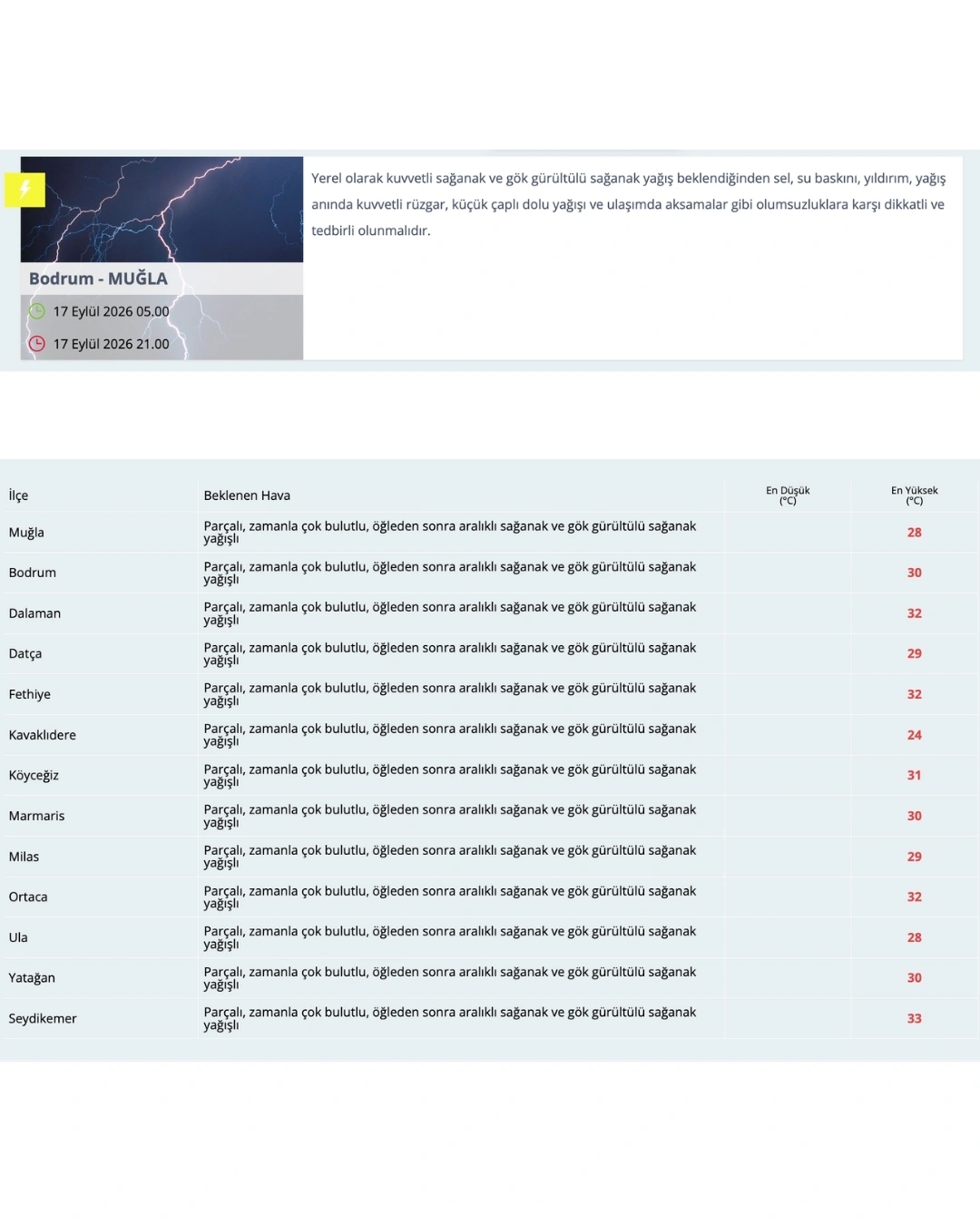Image resolution: width=980 pixels, height=1225 pixels.
Task: Click the Beklenen Hava column header
Action: (247, 495)
